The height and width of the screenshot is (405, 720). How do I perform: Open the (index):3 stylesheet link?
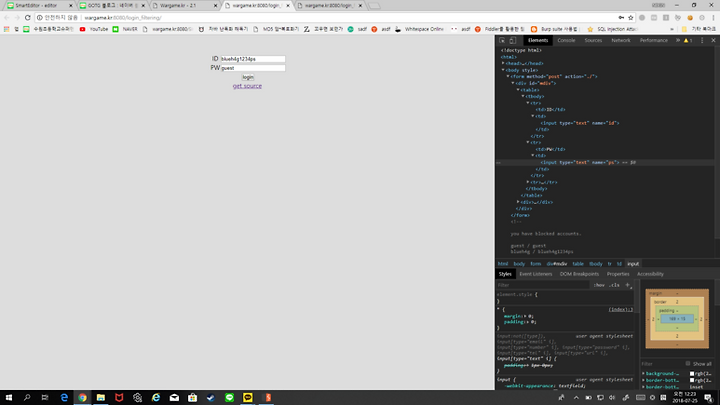click(x=620, y=309)
